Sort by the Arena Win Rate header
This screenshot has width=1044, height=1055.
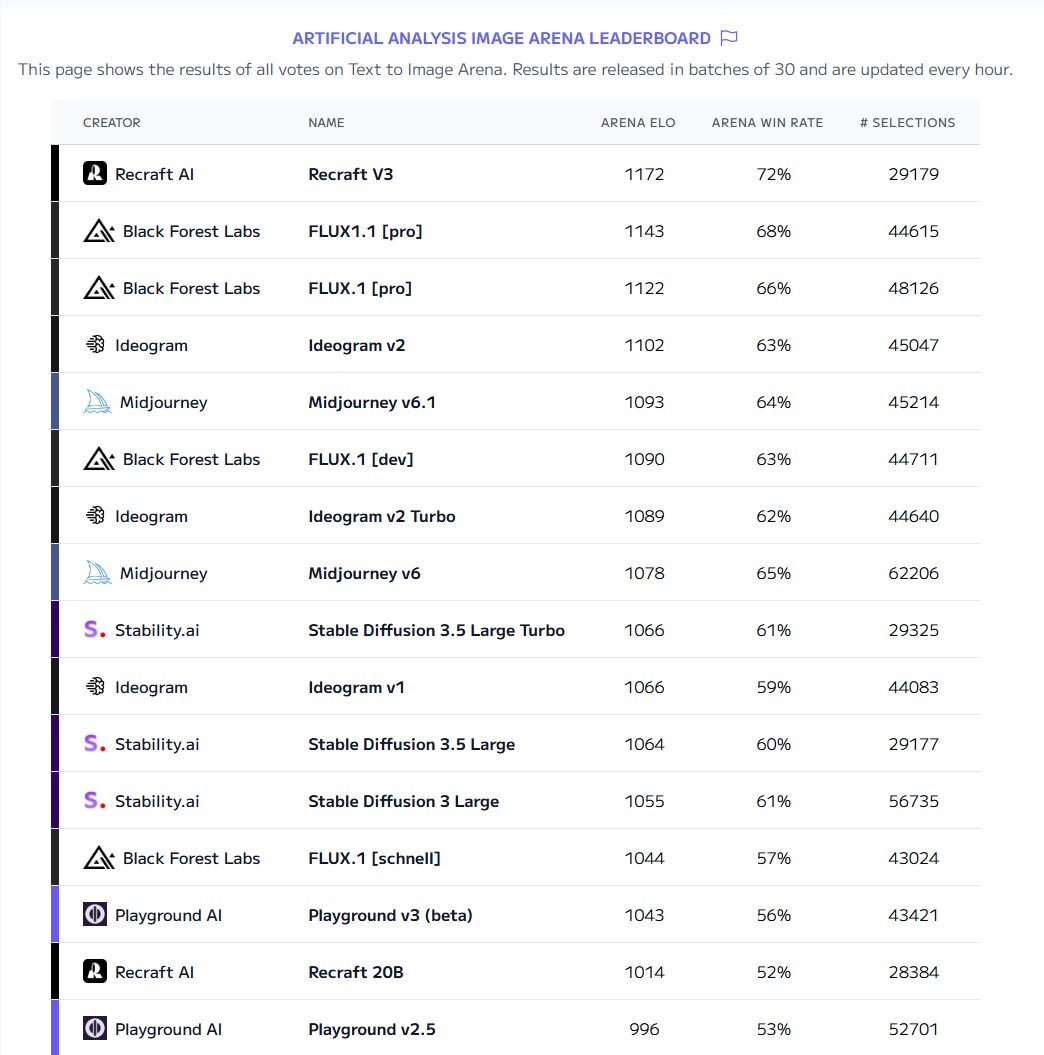click(767, 123)
